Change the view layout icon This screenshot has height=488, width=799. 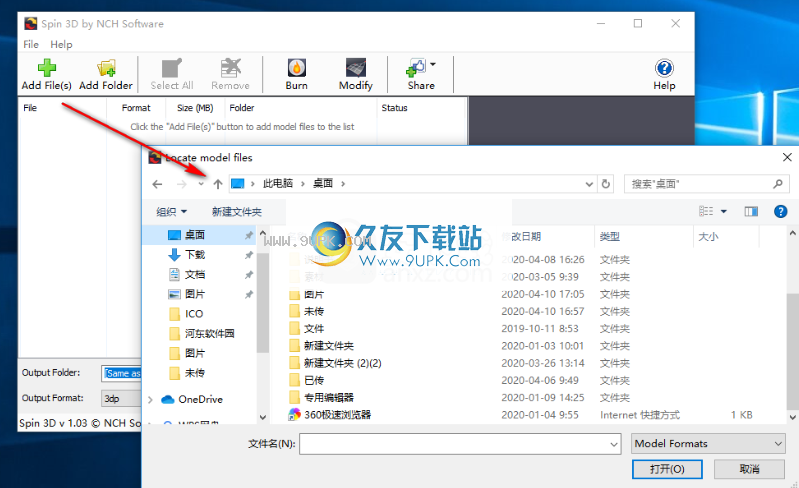click(x=706, y=211)
